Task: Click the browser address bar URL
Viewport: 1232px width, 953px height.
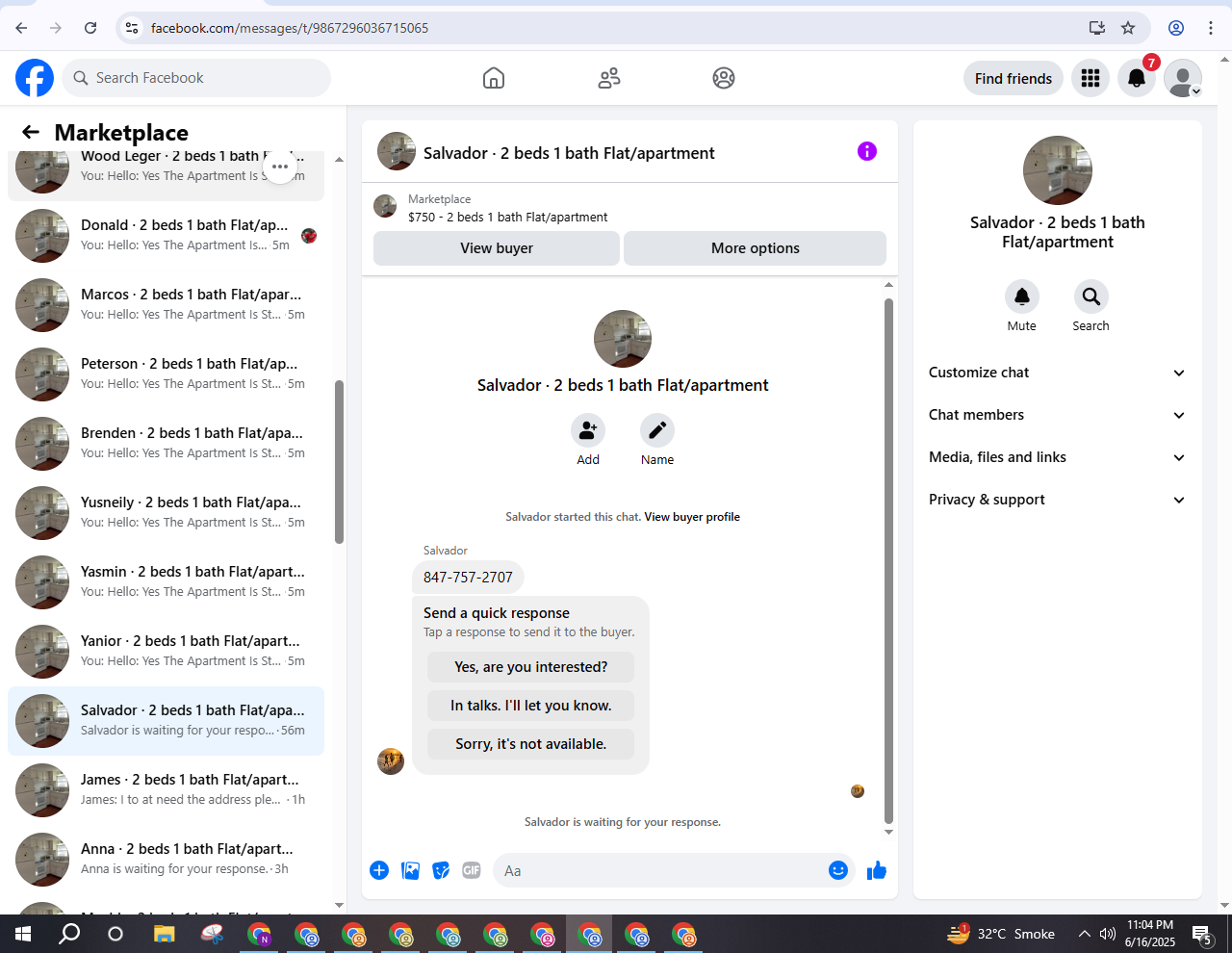Action: pos(289,28)
